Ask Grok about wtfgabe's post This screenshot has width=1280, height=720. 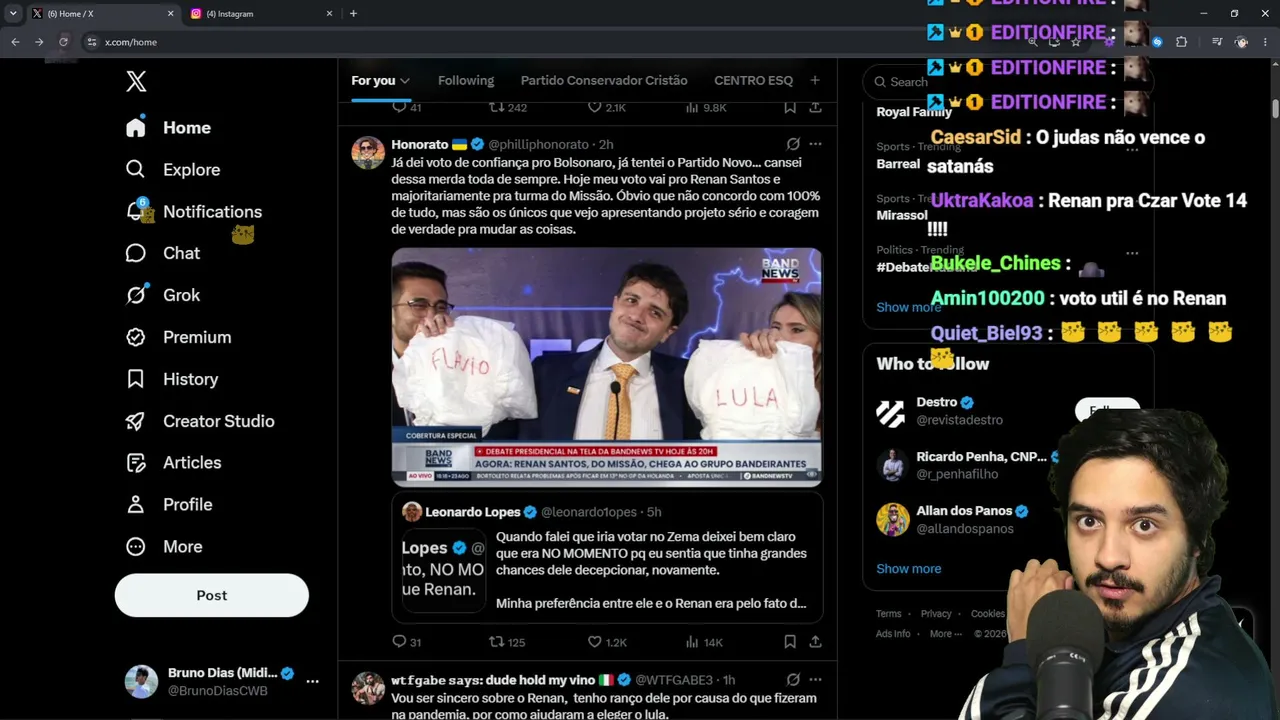[793, 680]
